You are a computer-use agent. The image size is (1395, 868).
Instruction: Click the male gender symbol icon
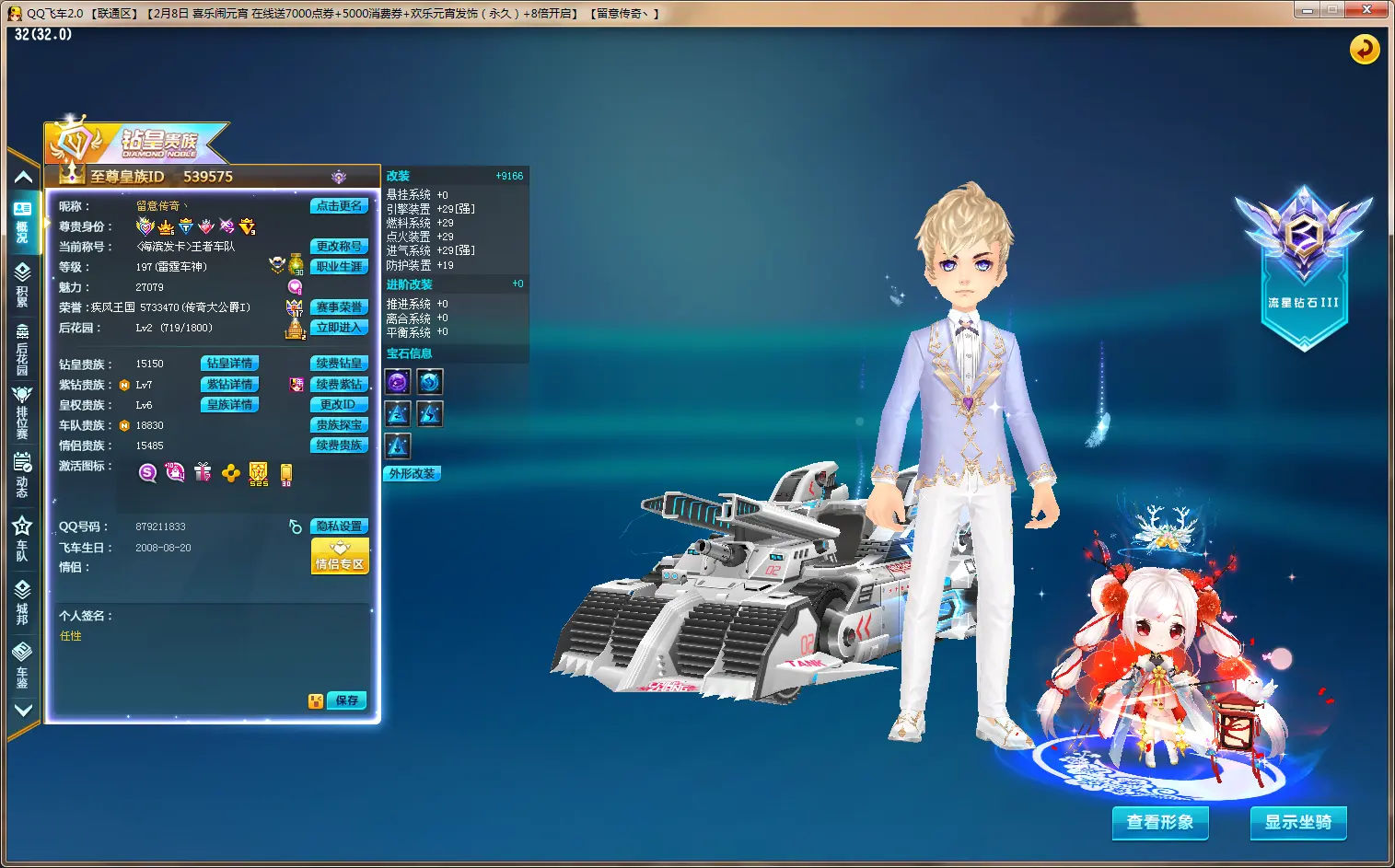pos(296,527)
